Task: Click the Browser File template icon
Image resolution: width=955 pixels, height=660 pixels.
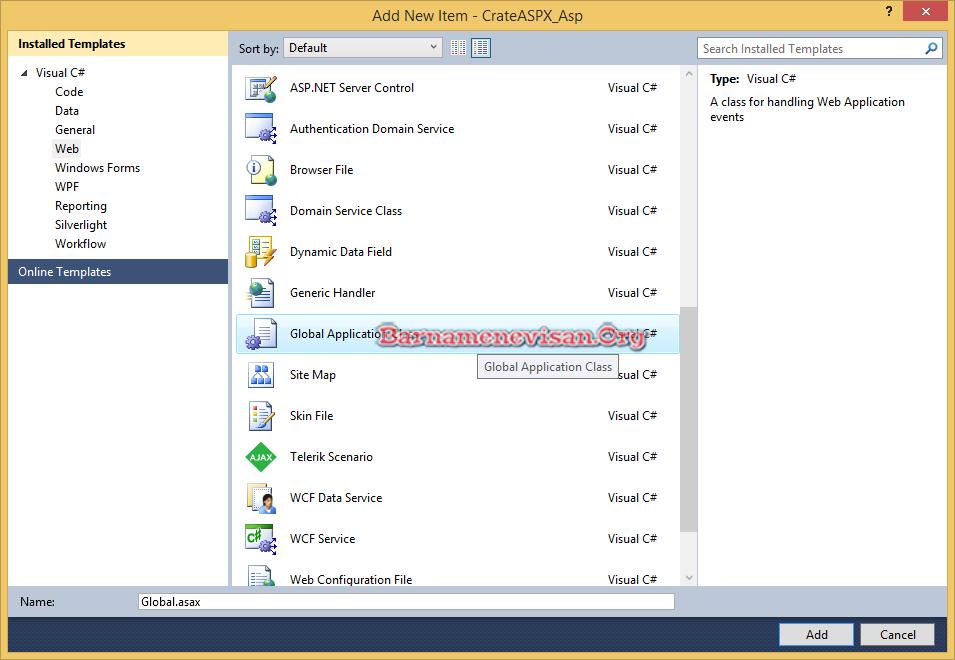Action: click(260, 170)
